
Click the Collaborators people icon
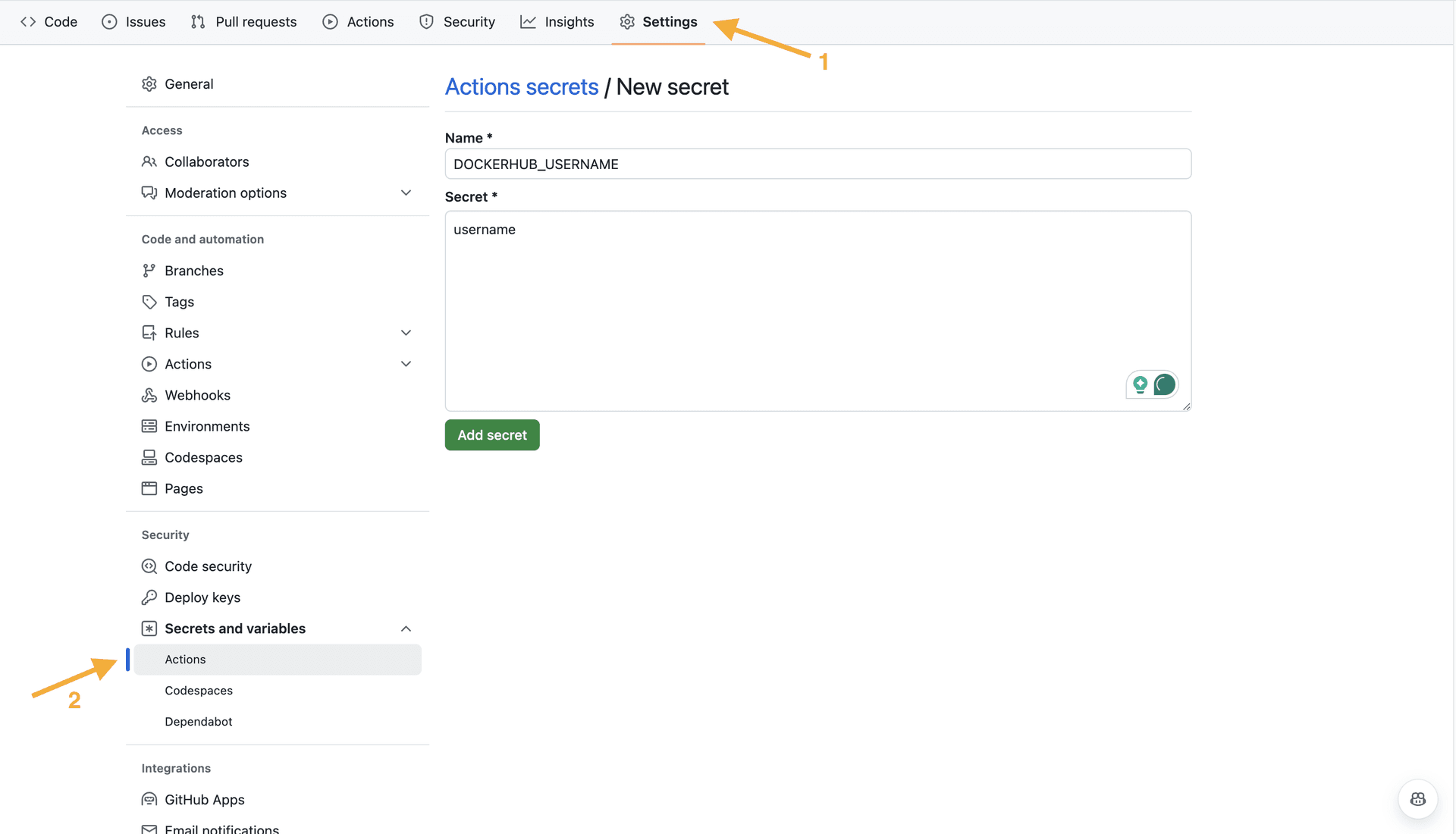pos(149,161)
